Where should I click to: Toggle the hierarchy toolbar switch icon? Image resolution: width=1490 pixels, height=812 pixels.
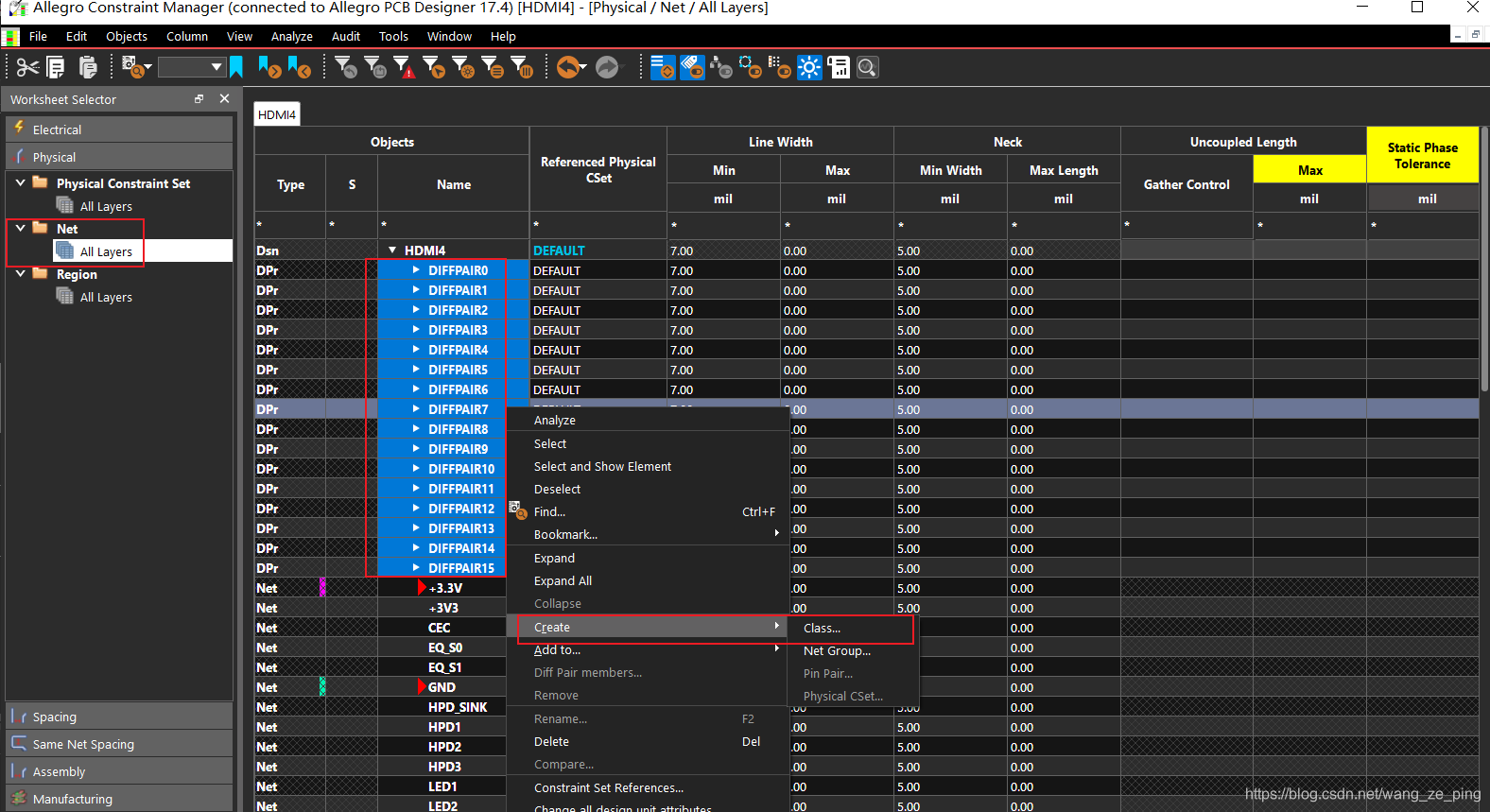coord(721,68)
